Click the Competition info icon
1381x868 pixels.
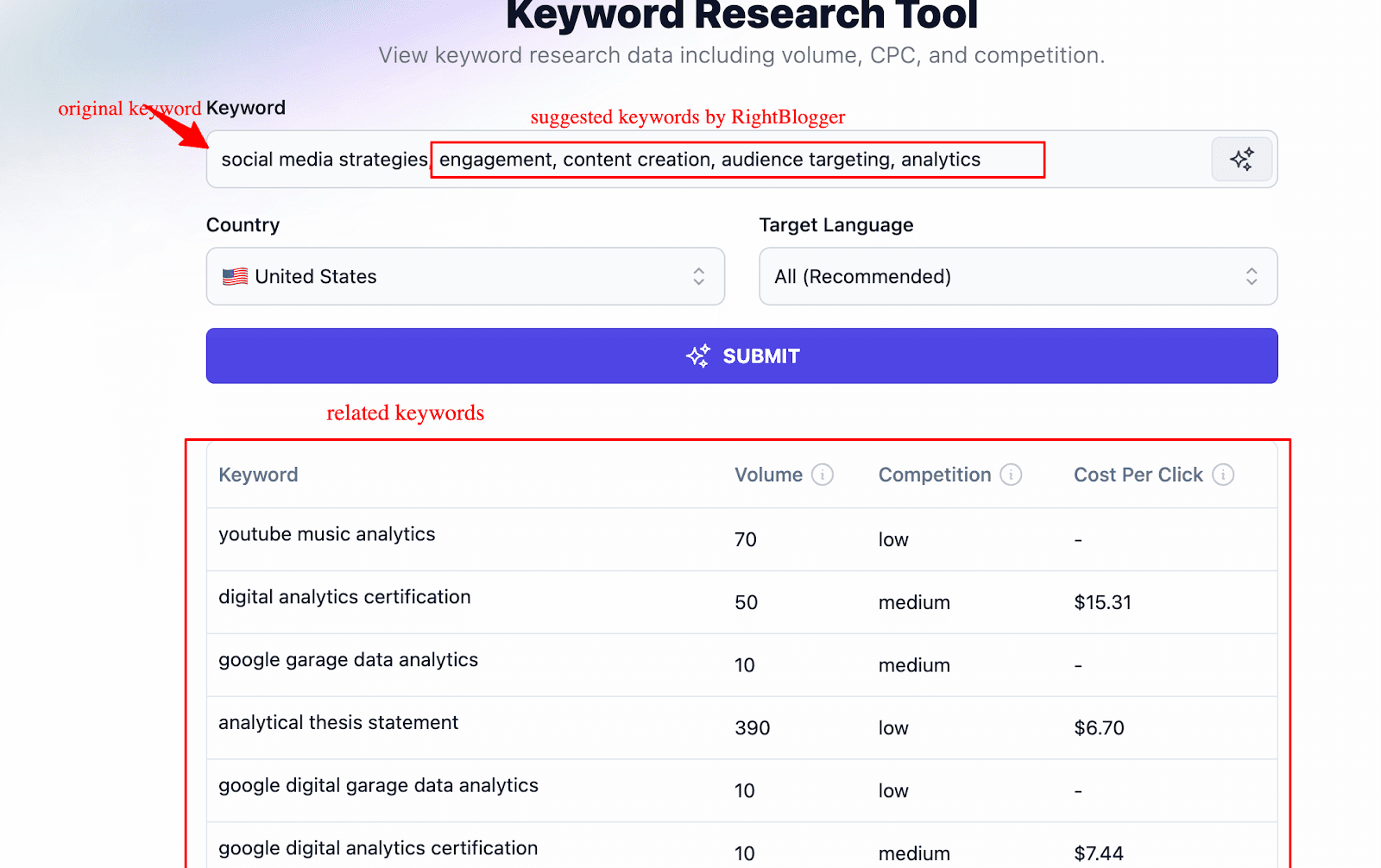pyautogui.click(x=1011, y=475)
